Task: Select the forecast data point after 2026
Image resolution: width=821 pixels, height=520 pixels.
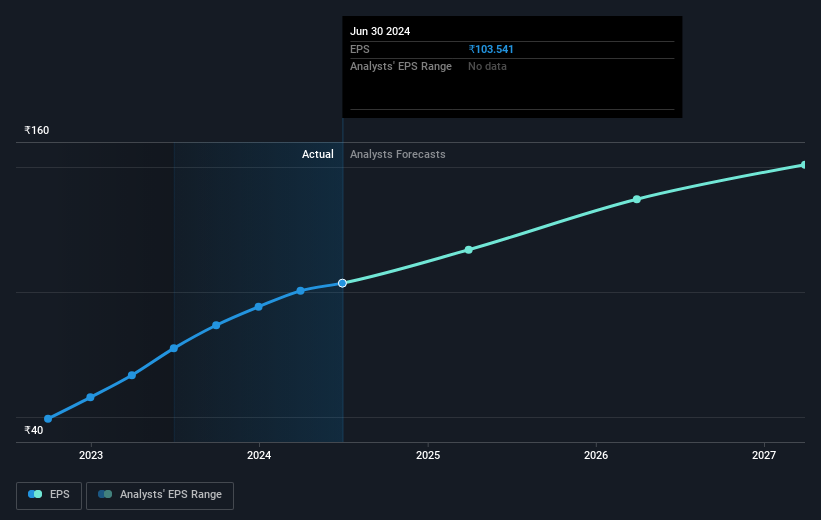Action: pyautogui.click(x=637, y=199)
